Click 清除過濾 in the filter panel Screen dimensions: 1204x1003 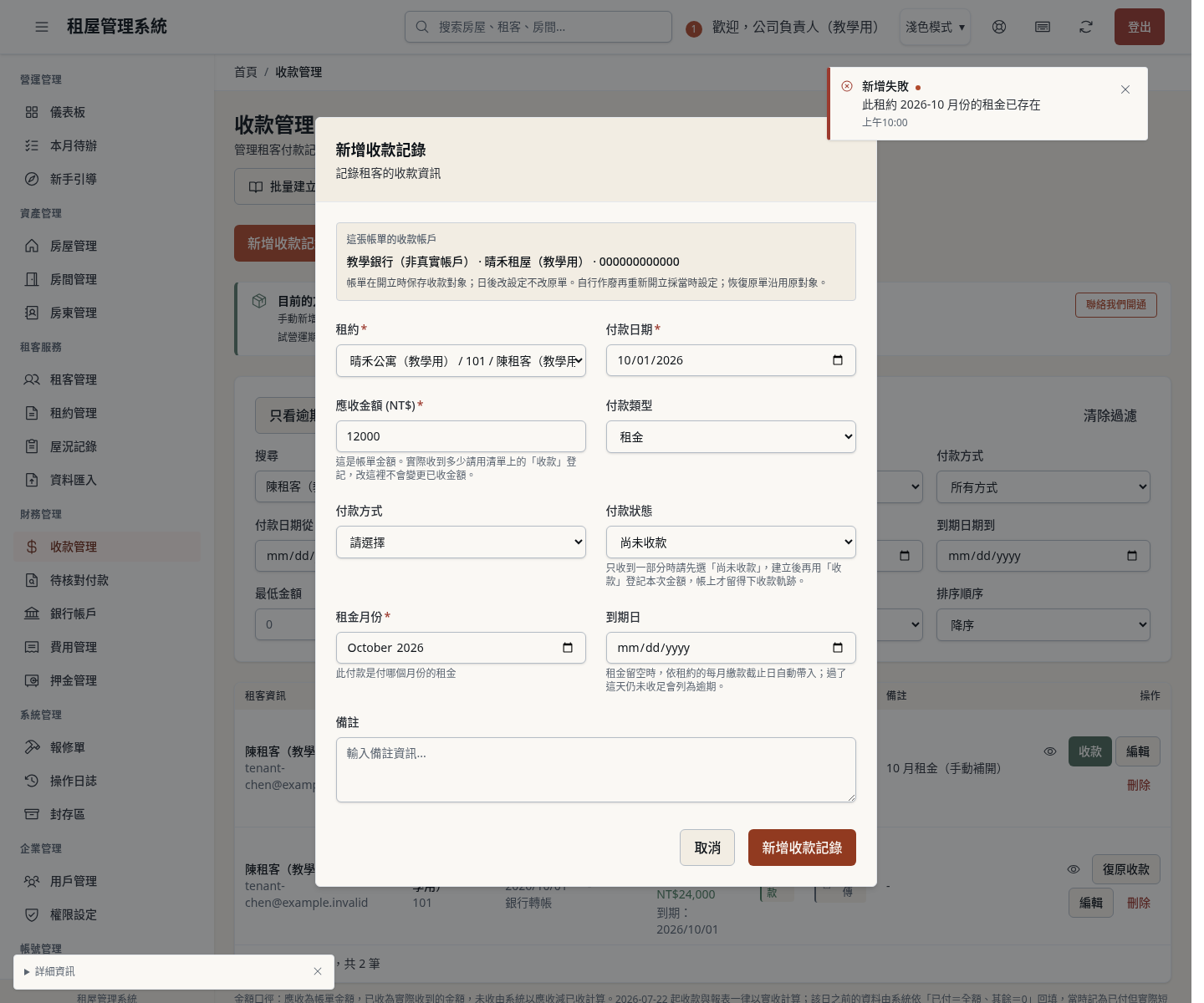click(1110, 415)
